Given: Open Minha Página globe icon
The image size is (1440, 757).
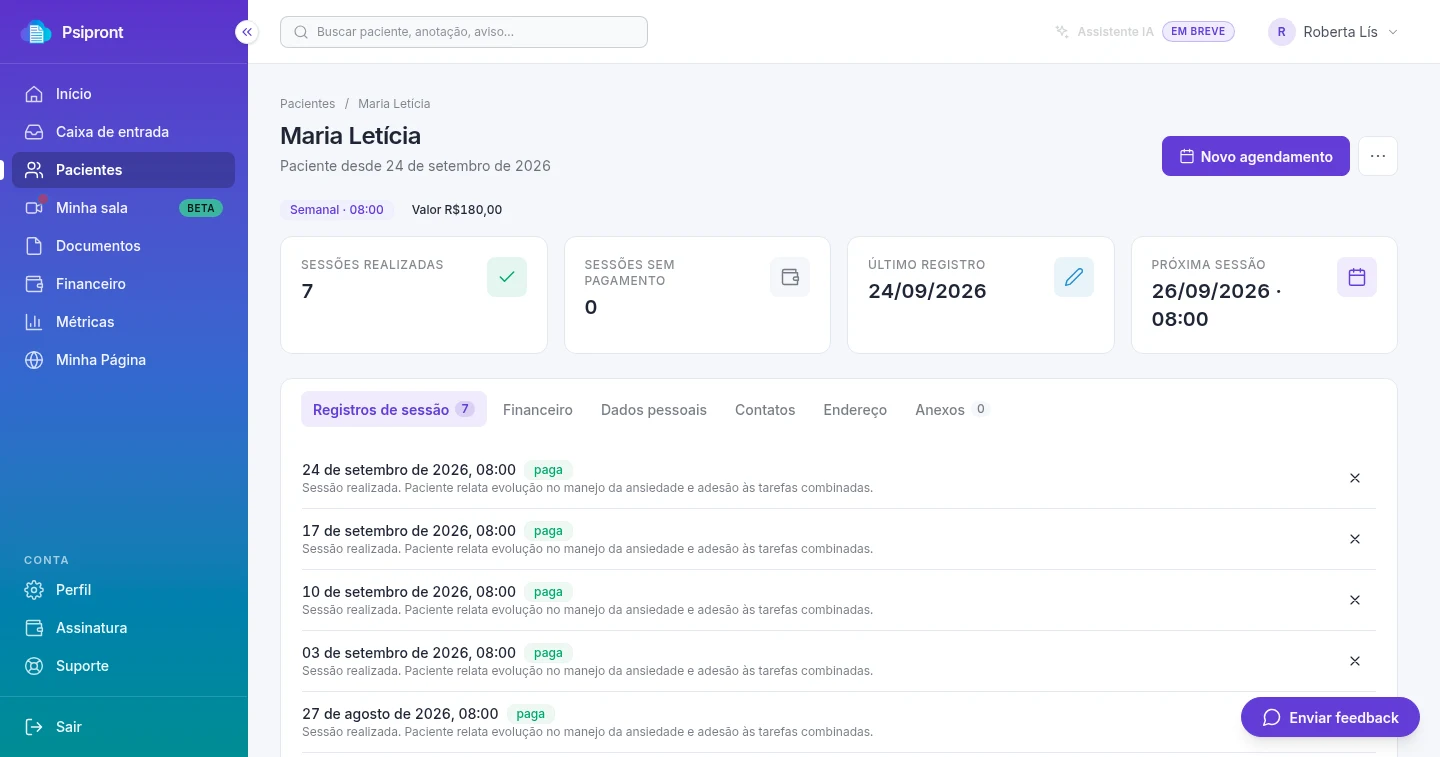Looking at the screenshot, I should [x=34, y=360].
